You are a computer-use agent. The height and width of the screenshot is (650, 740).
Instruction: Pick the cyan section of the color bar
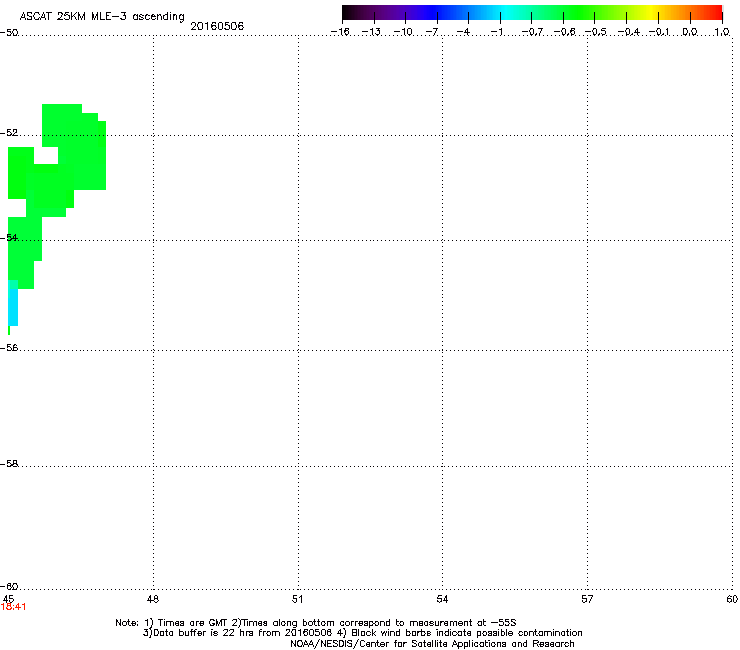click(x=505, y=13)
